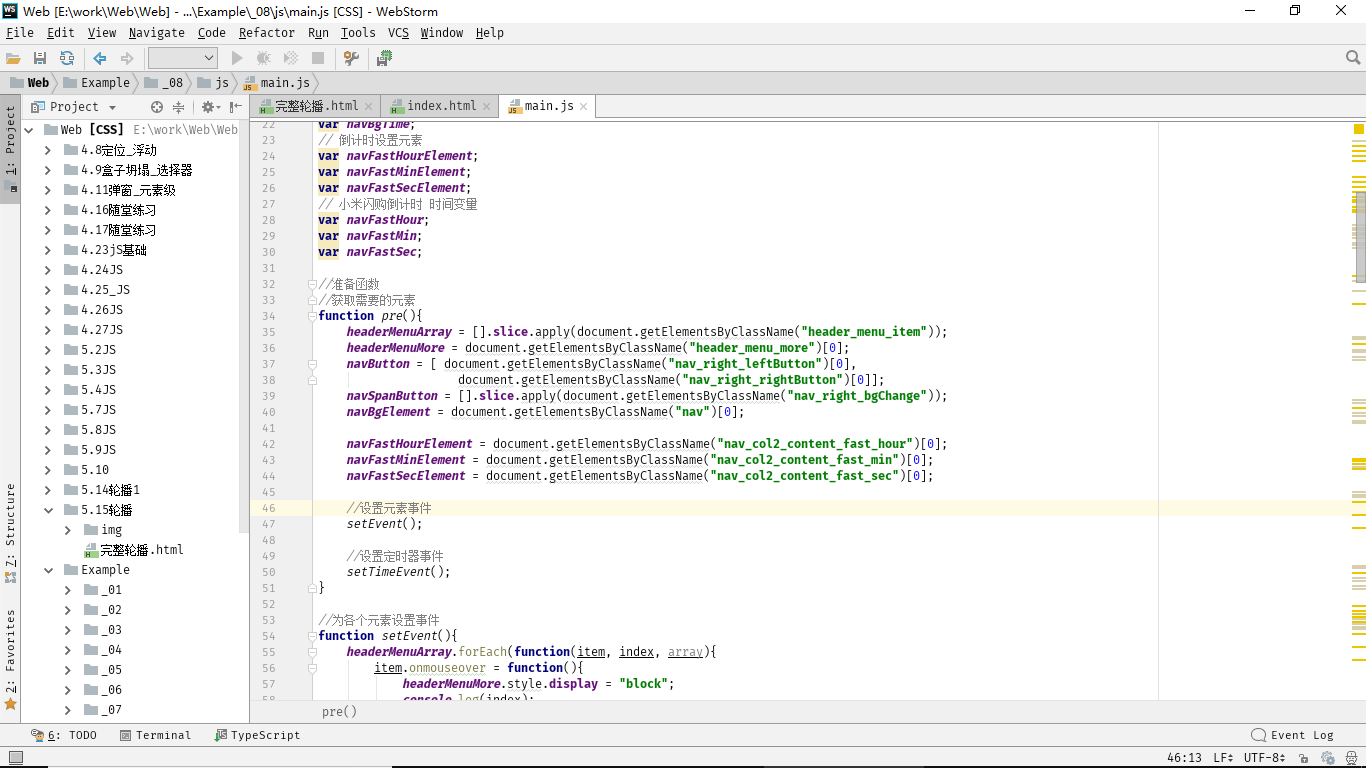Click the Stop square icon

tap(318, 59)
